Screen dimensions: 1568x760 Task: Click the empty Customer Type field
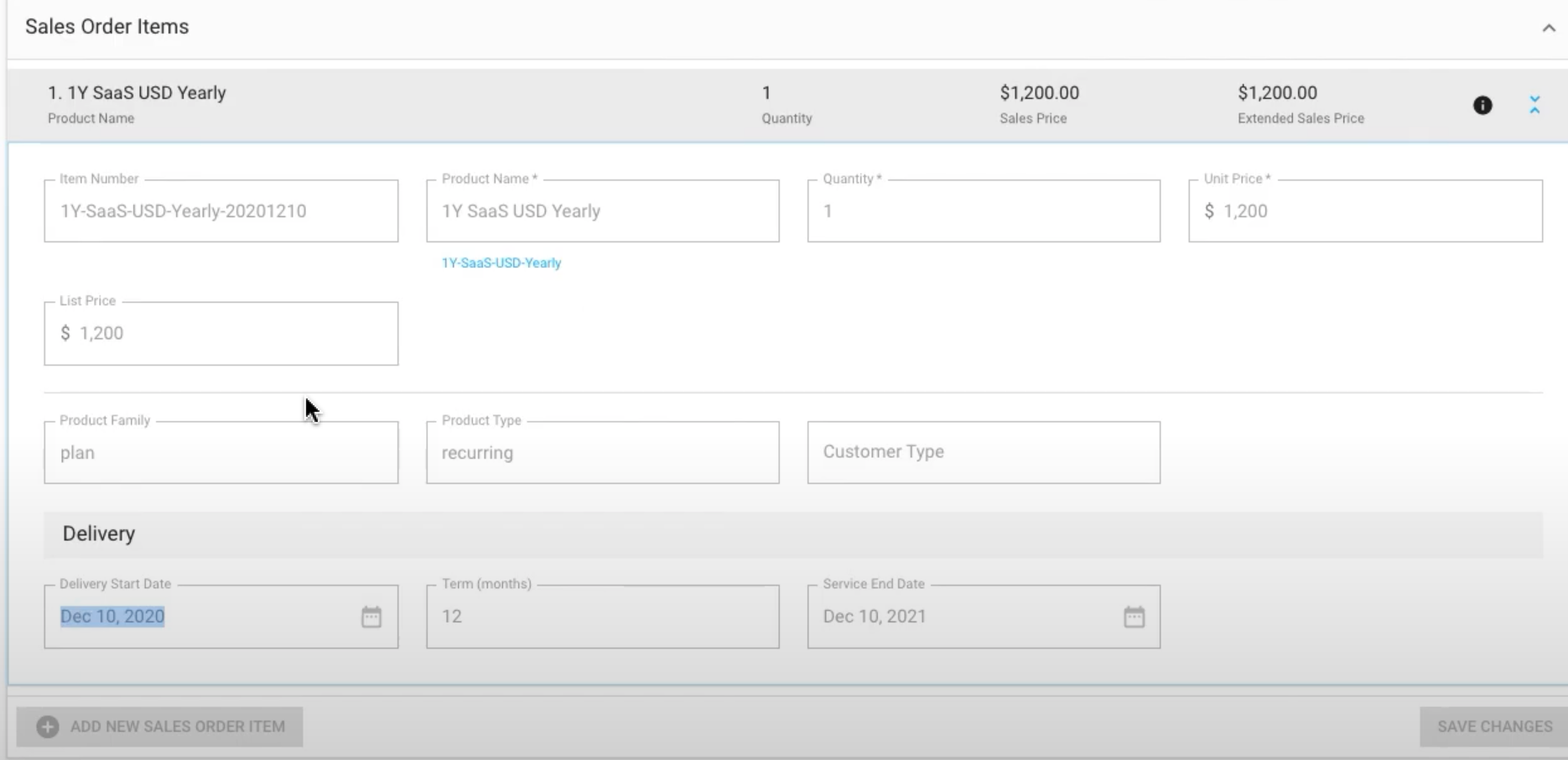pos(983,453)
